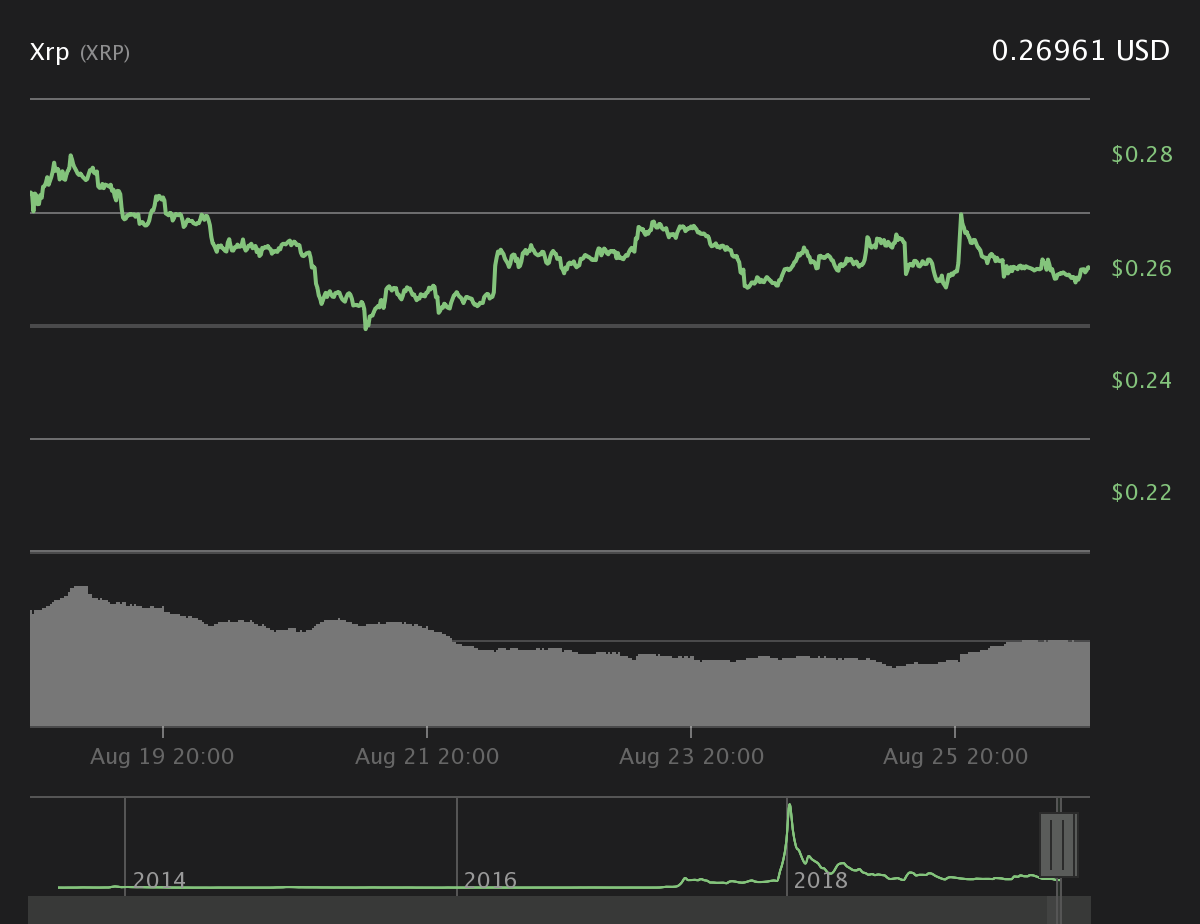The height and width of the screenshot is (924, 1200).
Task: Click the $0.24 price axis label
Action: pyautogui.click(x=1141, y=380)
